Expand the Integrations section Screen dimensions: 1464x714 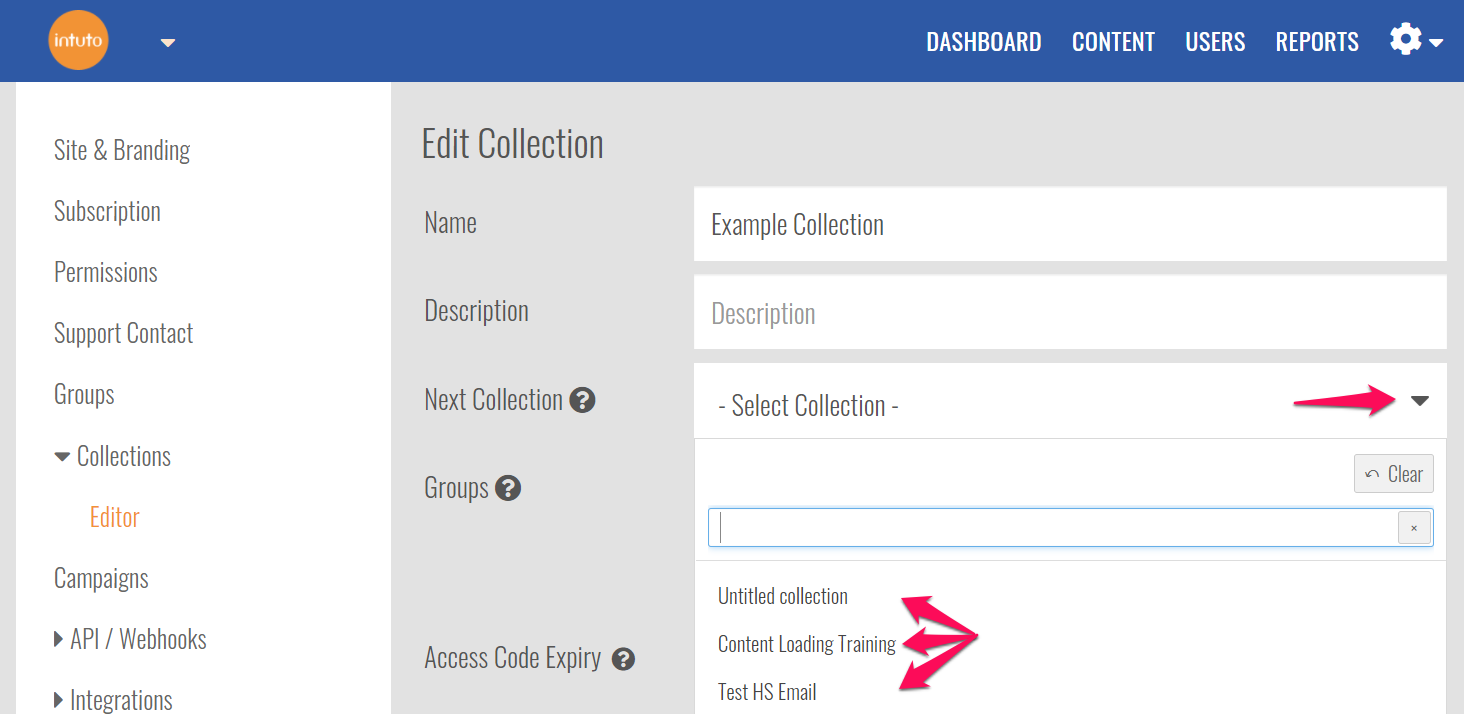[x=59, y=700]
